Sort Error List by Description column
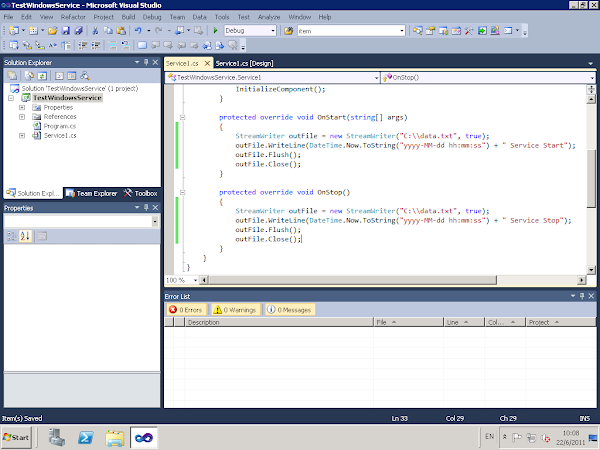 [279, 322]
